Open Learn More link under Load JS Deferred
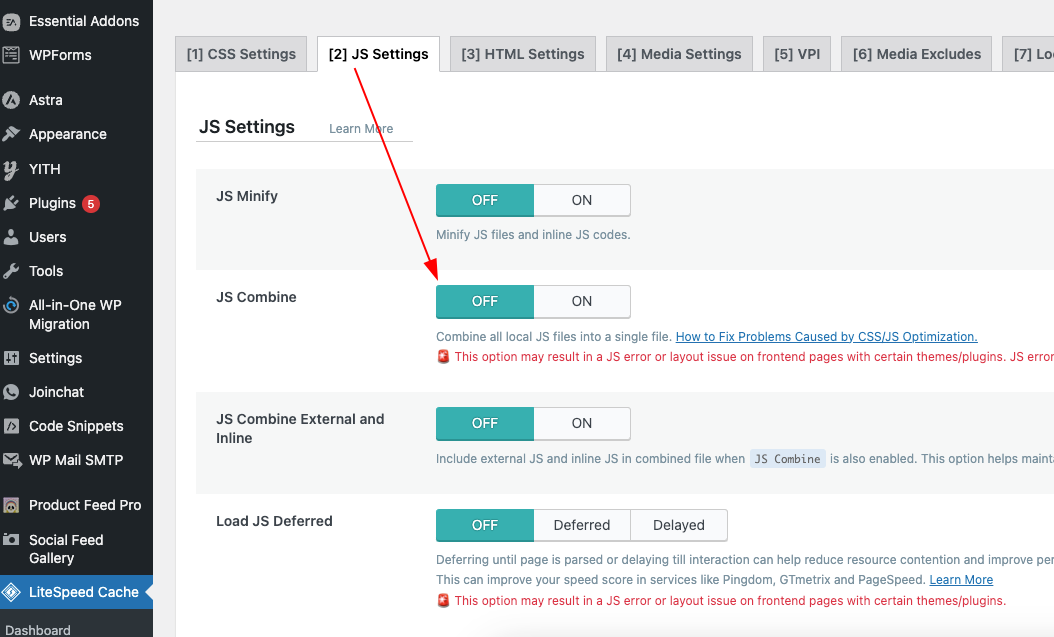This screenshot has height=637, width=1054. 961,580
